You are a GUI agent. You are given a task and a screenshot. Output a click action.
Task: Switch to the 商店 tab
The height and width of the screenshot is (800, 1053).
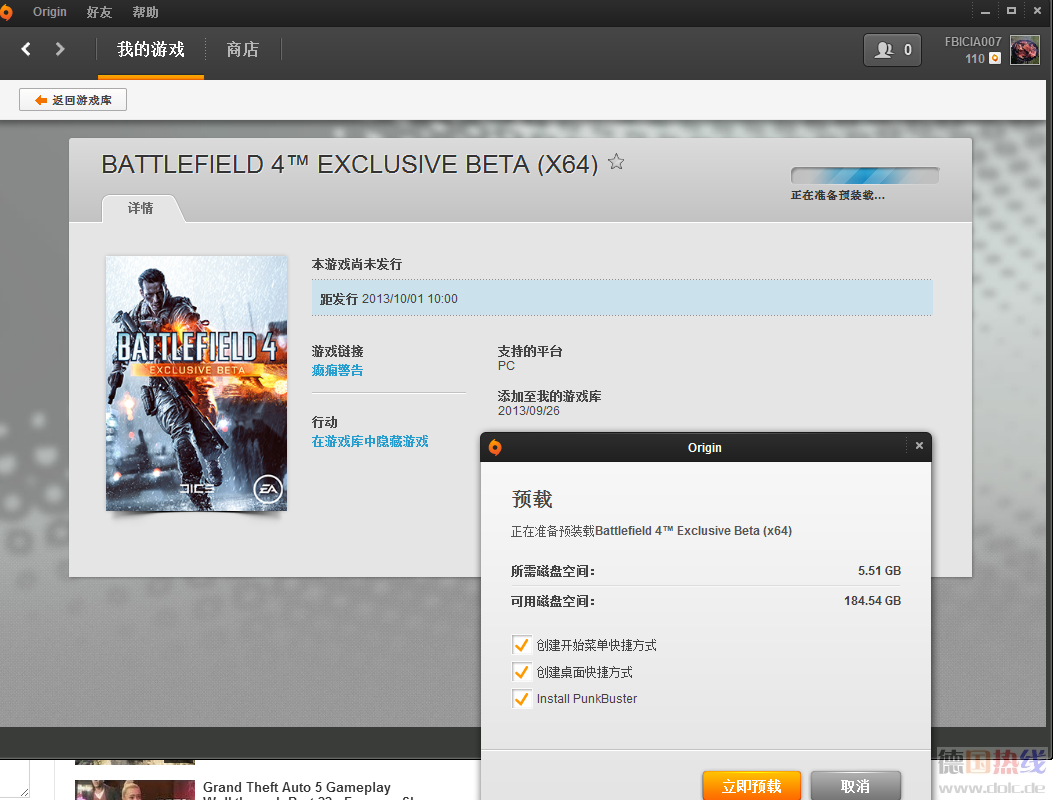coord(242,50)
